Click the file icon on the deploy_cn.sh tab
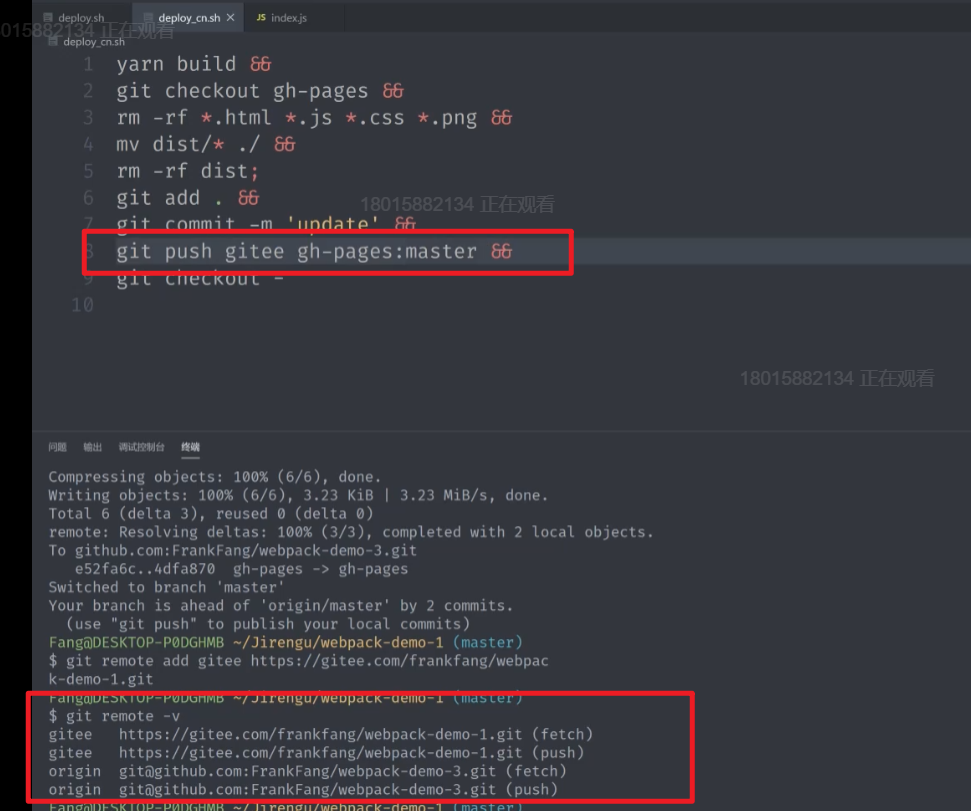The width and height of the screenshot is (971, 811). coord(148,17)
